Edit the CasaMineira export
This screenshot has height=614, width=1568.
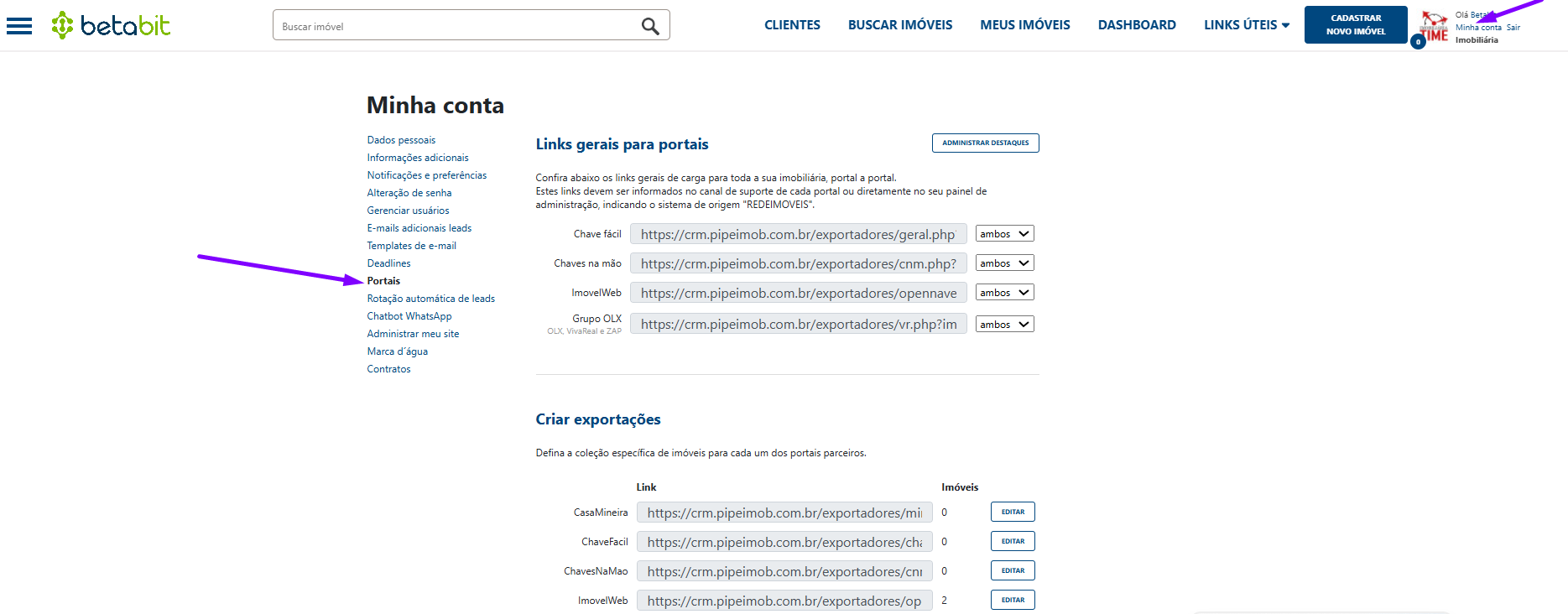(x=1013, y=512)
